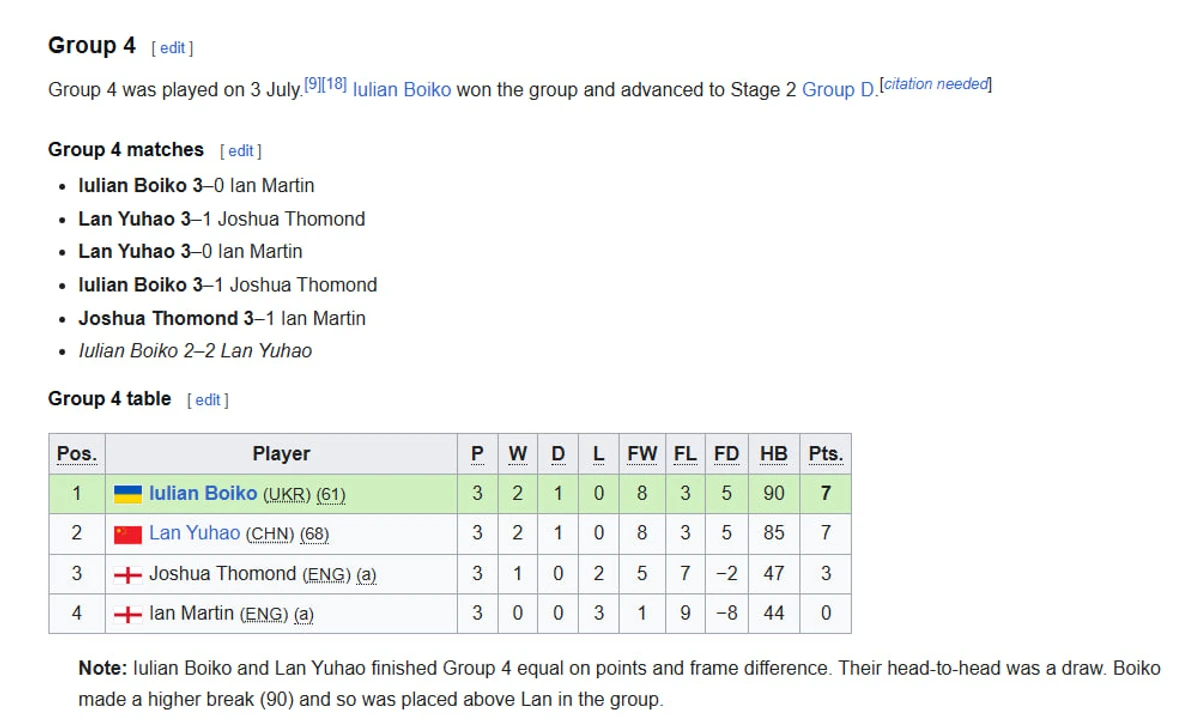Click the England flag beside Joshua Thomond

[128, 575]
